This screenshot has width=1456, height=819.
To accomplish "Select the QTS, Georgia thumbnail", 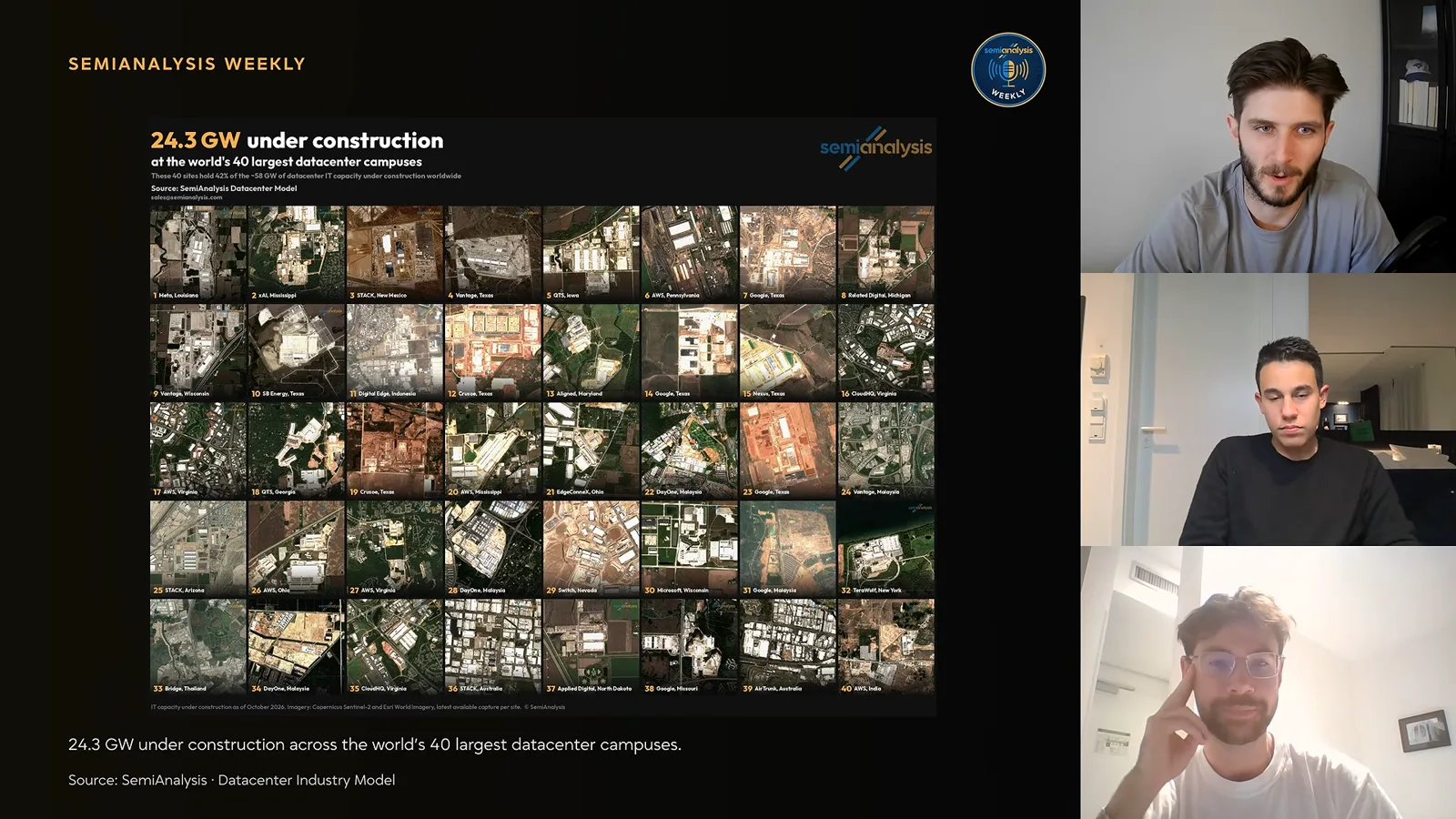I will [x=297, y=450].
